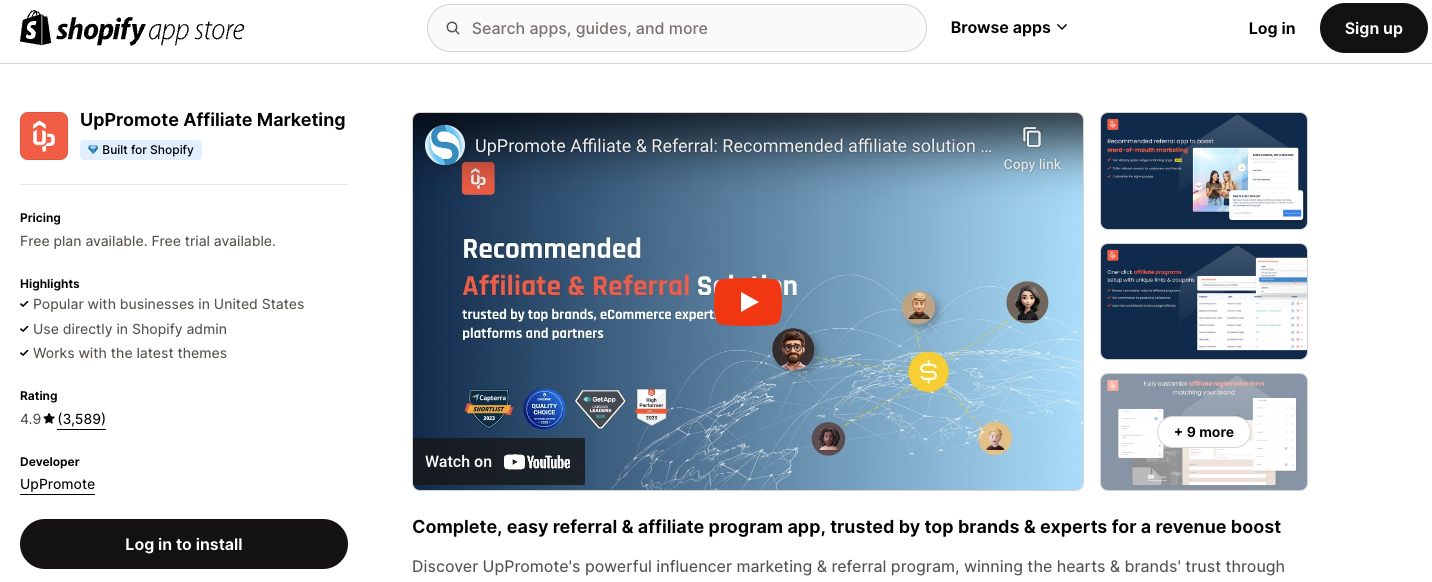Open the word-of-mouth marketing screenshot thumbnail
This screenshot has width=1432, height=582.
tap(1204, 171)
